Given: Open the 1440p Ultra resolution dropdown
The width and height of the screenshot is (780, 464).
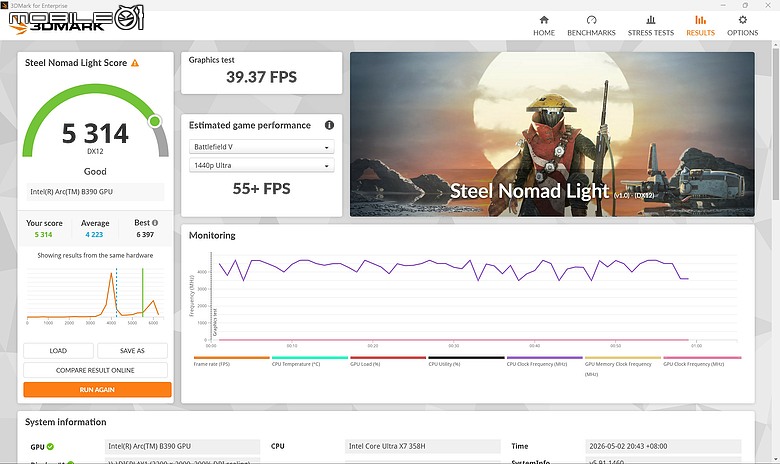Looking at the screenshot, I should coord(261,165).
